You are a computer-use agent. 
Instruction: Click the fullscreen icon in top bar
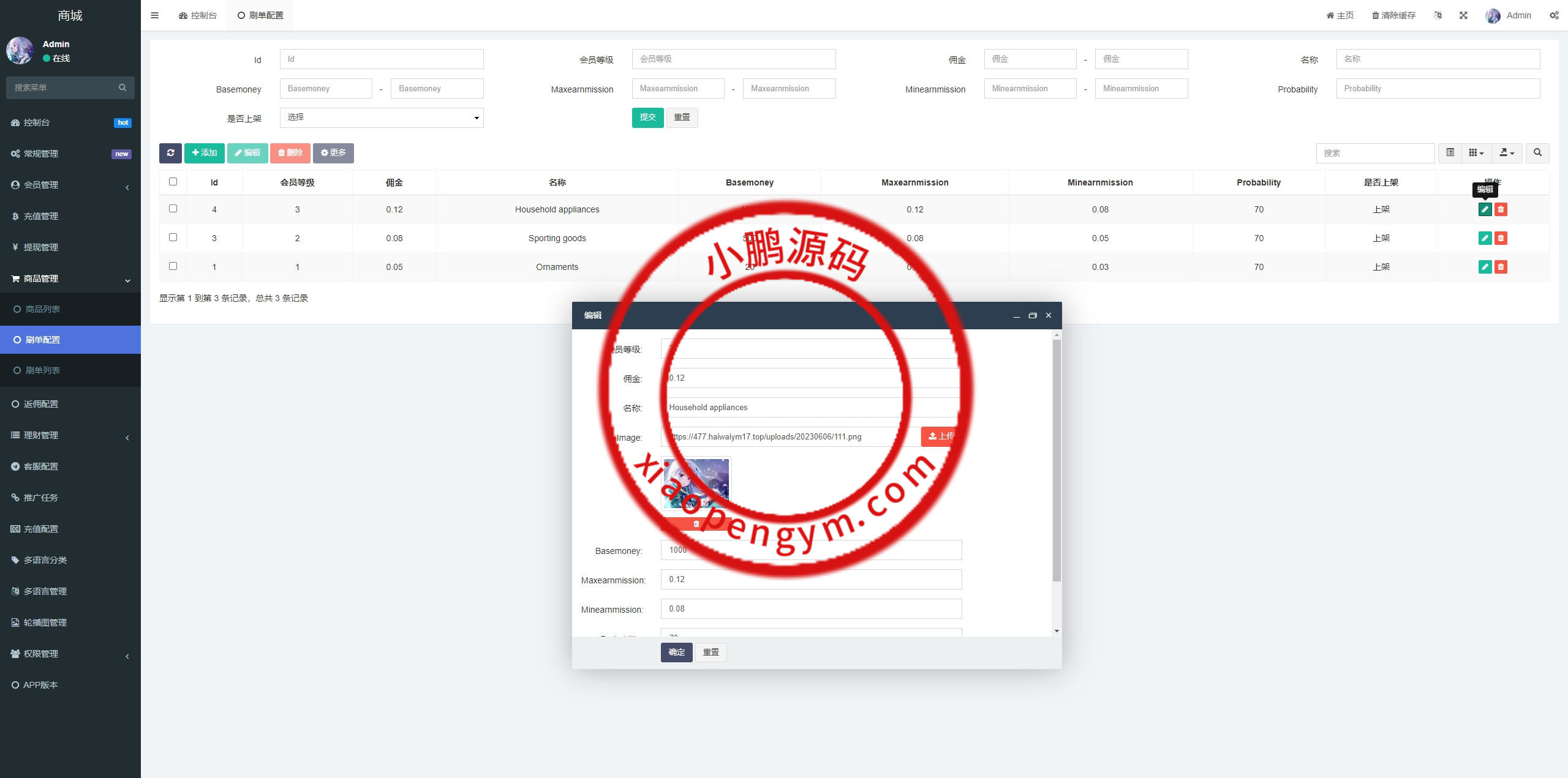point(1463,15)
